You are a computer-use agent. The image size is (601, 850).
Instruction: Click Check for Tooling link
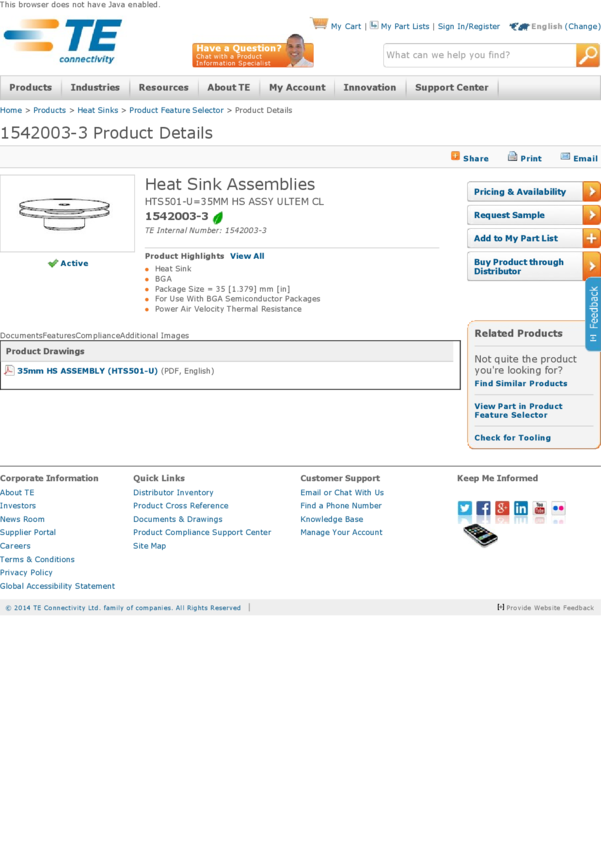coord(513,437)
